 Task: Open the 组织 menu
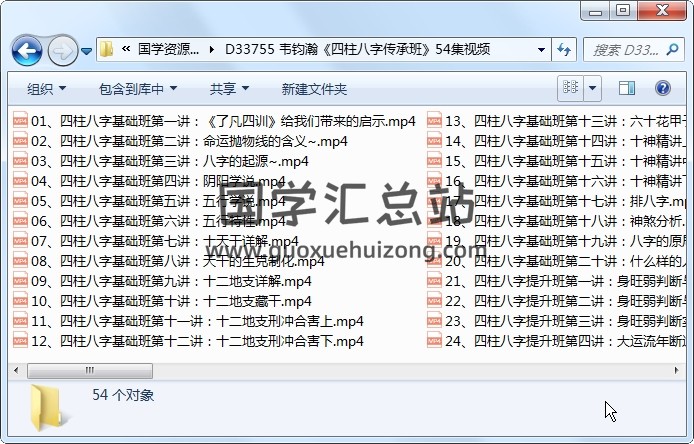click(46, 89)
